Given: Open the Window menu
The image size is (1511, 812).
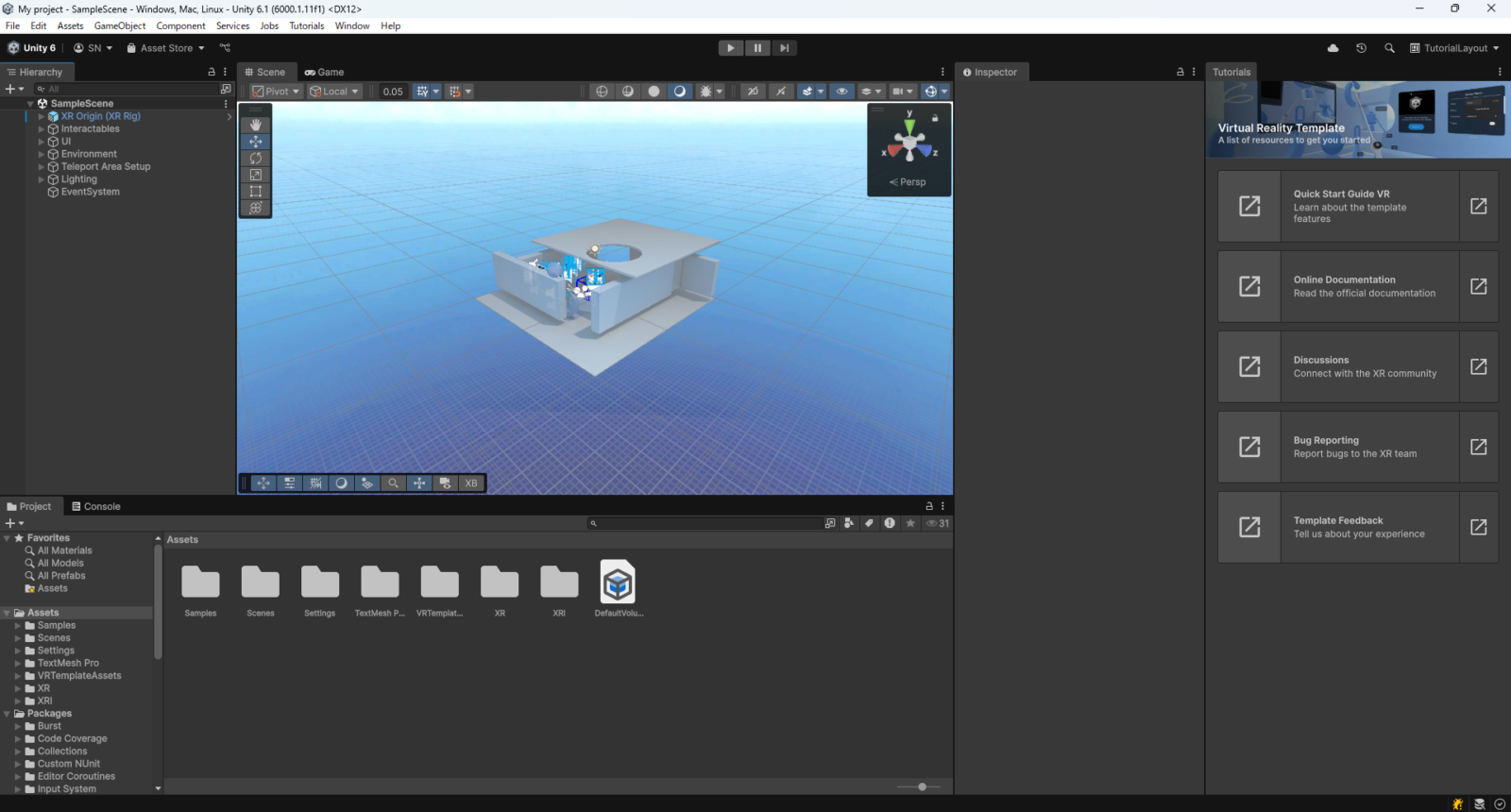Looking at the screenshot, I should point(352,25).
